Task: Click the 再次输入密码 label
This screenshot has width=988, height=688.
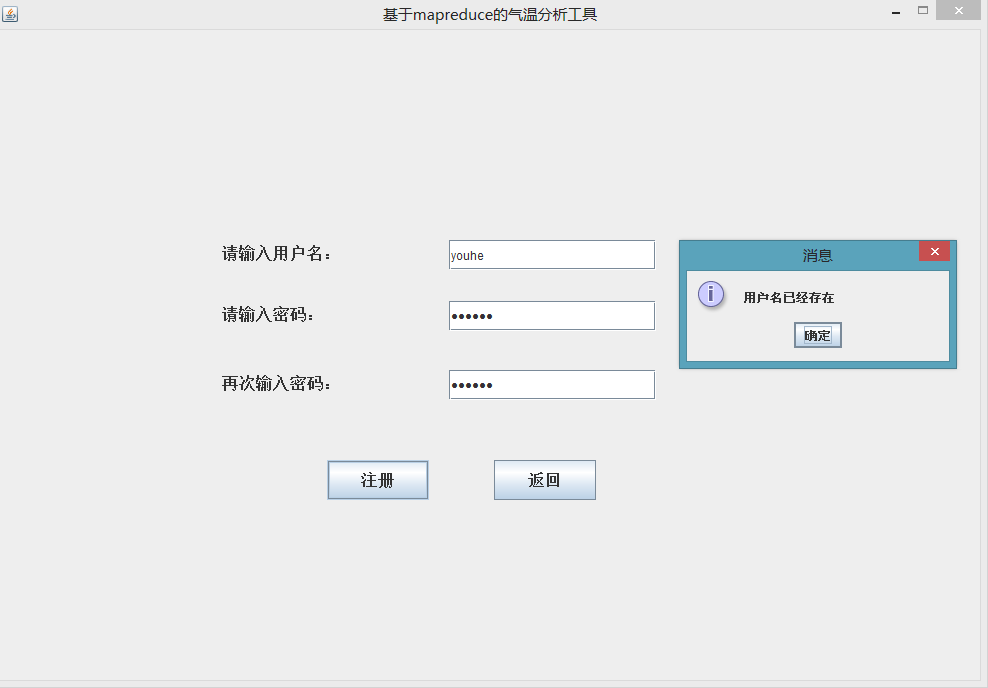Action: click(276, 384)
